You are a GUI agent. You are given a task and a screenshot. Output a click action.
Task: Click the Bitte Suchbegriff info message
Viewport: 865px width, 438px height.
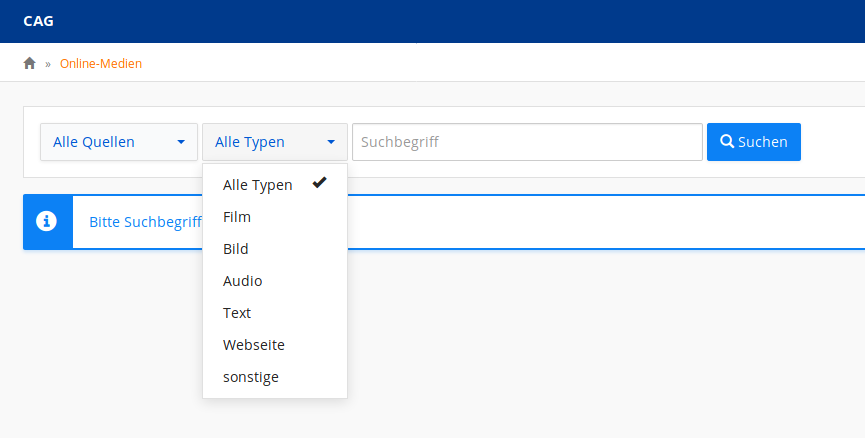[x=146, y=222]
